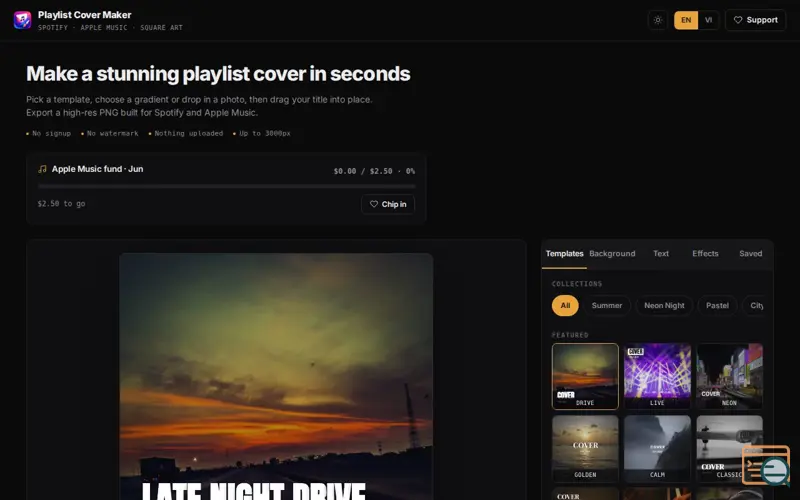Filter templates by Neon Night collection
The width and height of the screenshot is (800, 500).
pyautogui.click(x=664, y=306)
